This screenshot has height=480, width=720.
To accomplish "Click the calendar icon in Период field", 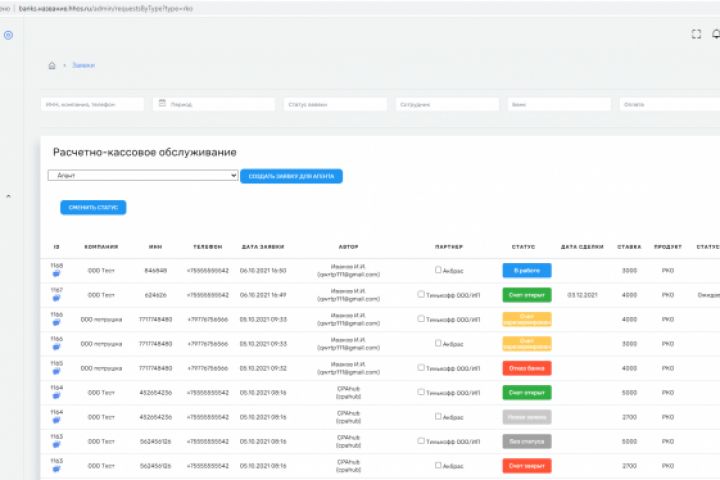I will (162, 103).
